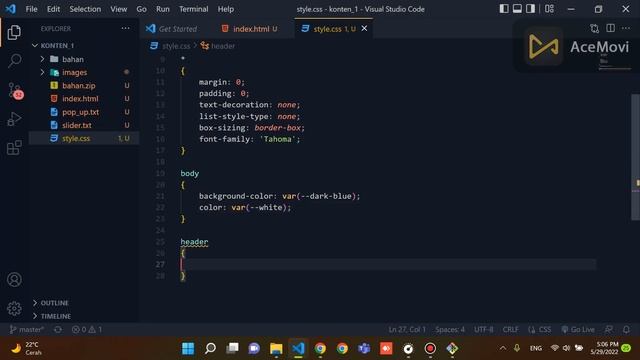Open Windows Start menu

point(188,348)
